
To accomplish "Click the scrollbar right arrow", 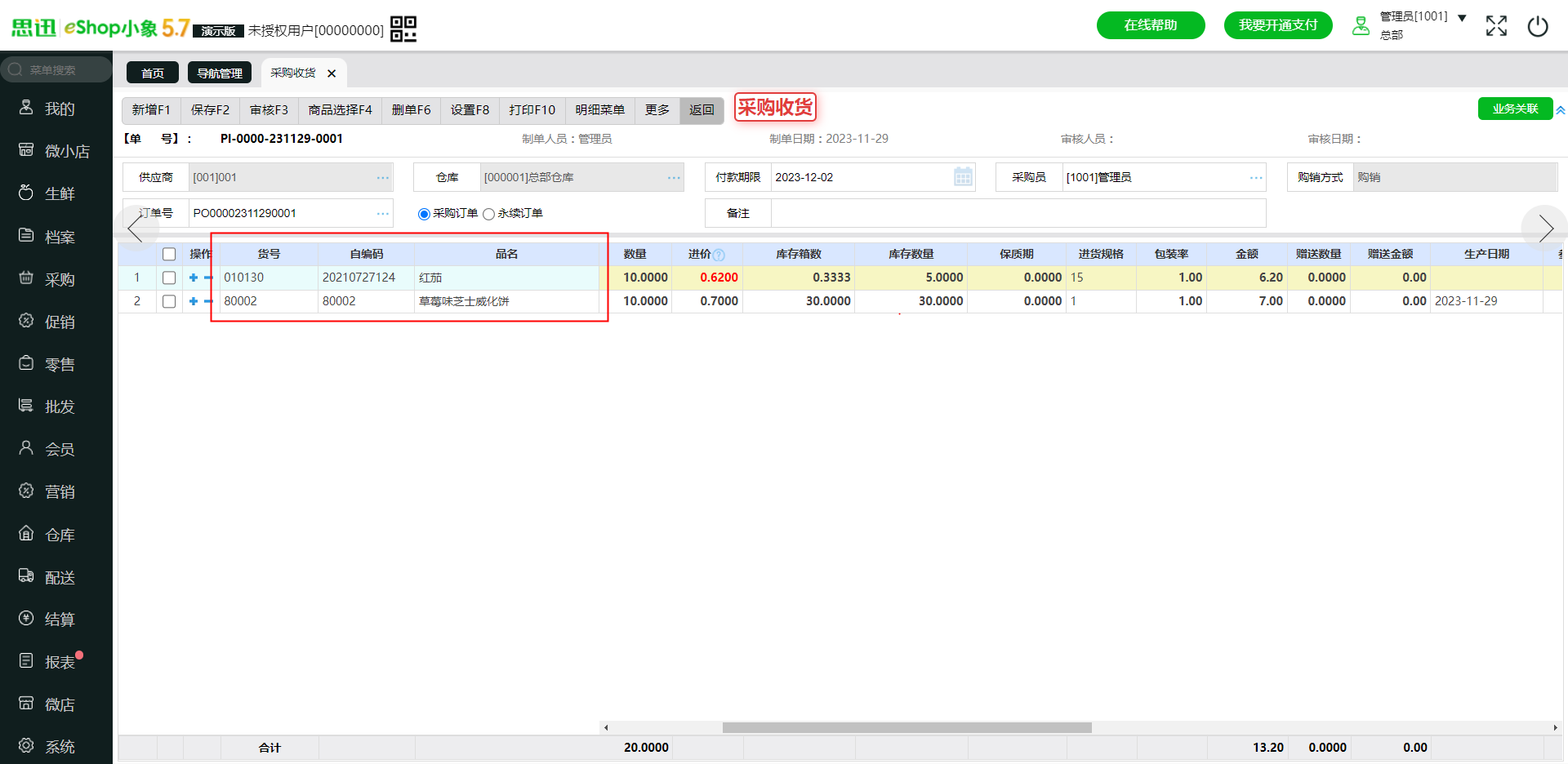I will pos(1555,727).
